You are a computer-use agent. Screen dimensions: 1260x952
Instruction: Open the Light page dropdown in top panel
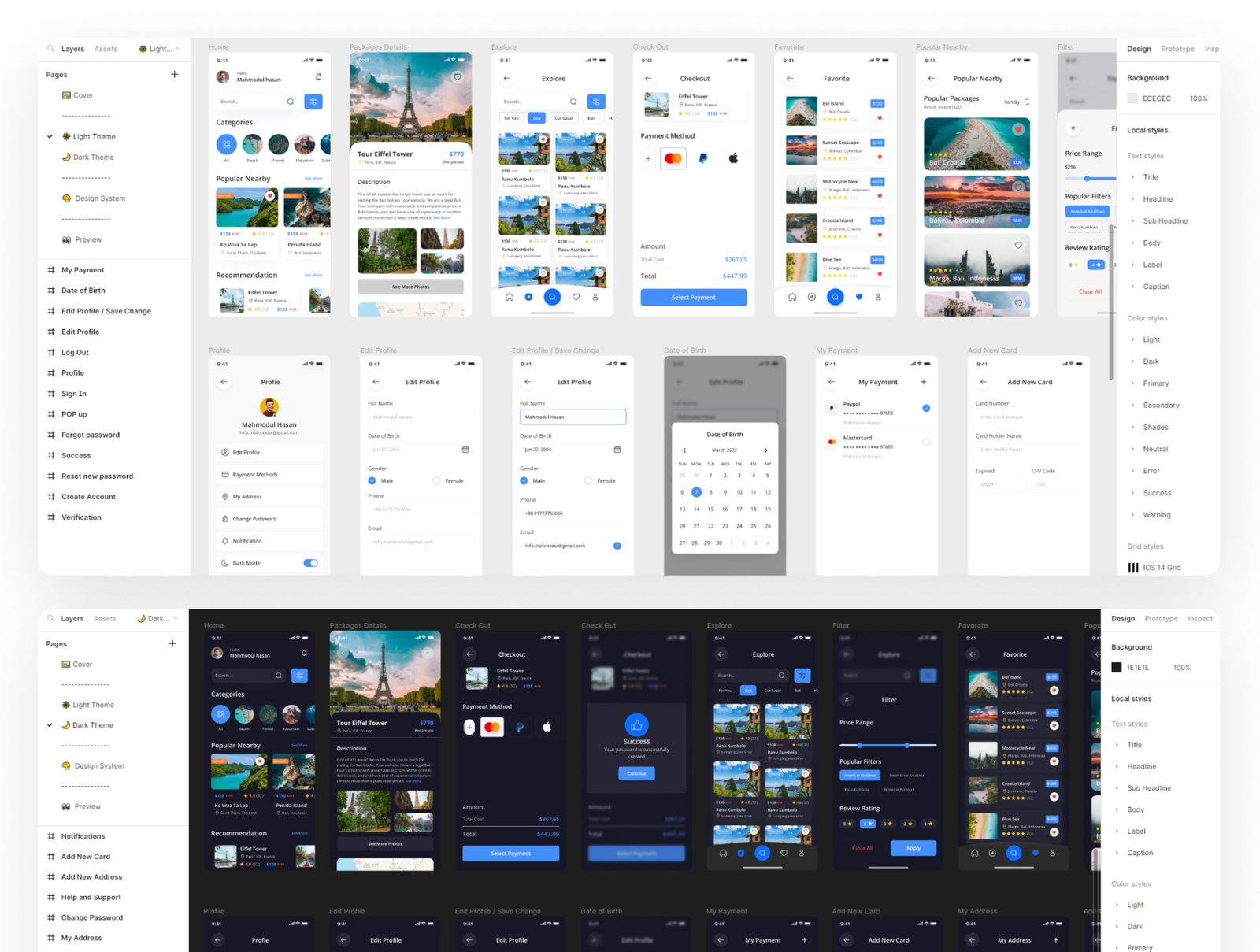coord(159,49)
